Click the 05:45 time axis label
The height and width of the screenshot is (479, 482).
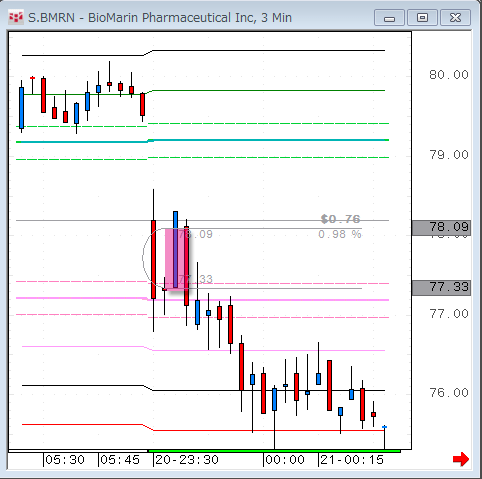click(120, 460)
